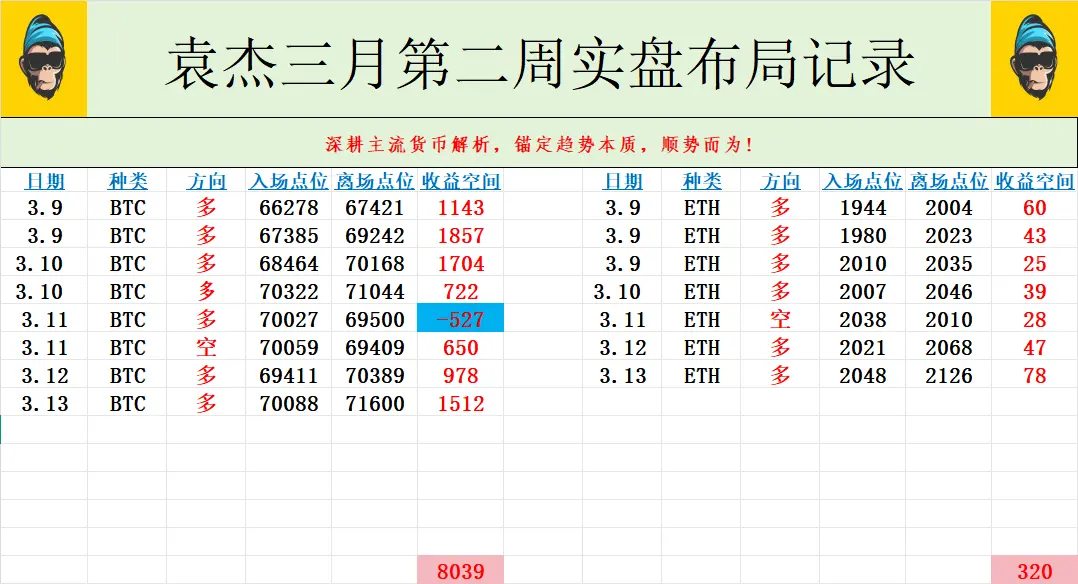Select profit cell 1143

[x=461, y=208]
